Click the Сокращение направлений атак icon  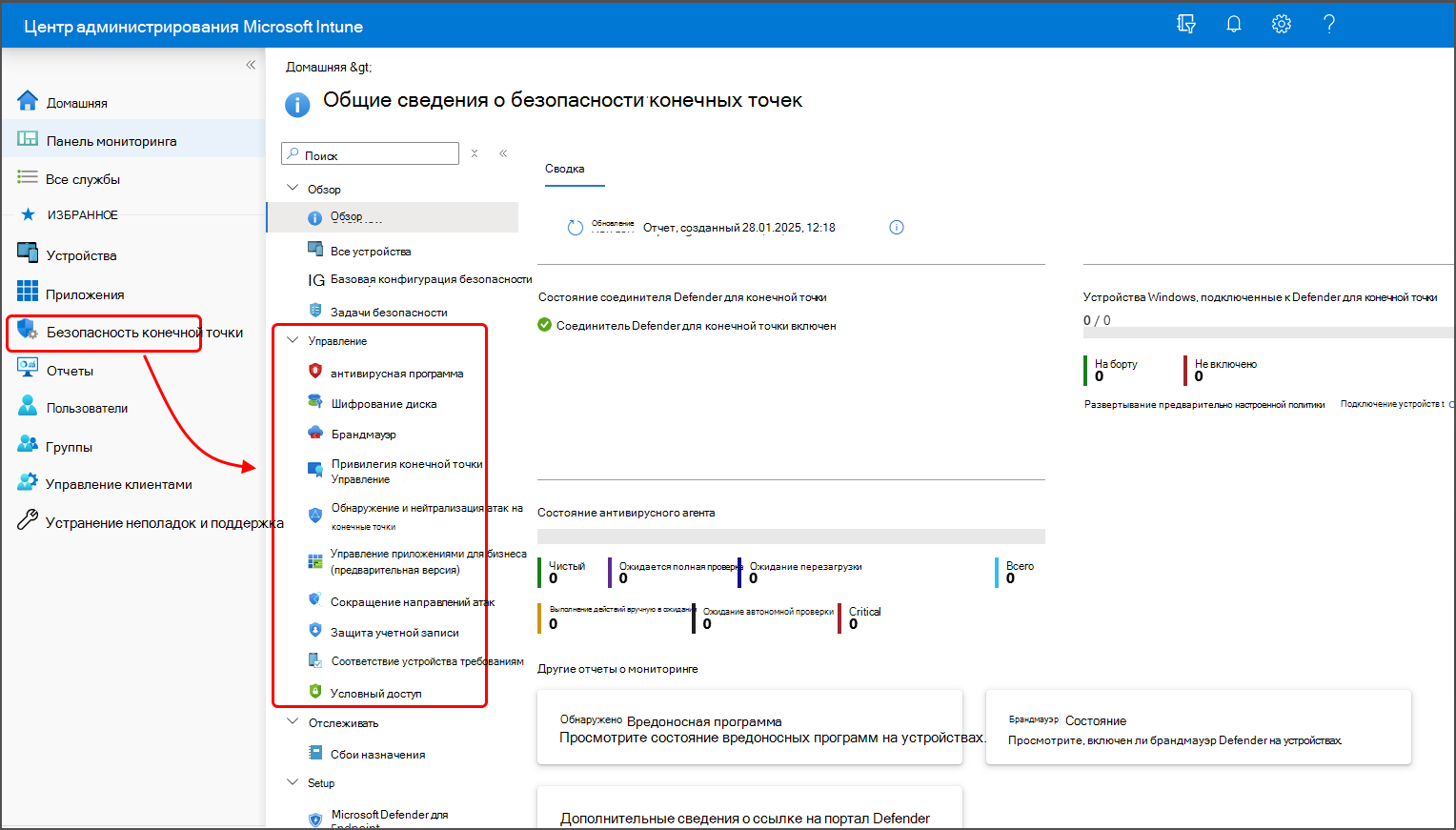(315, 599)
